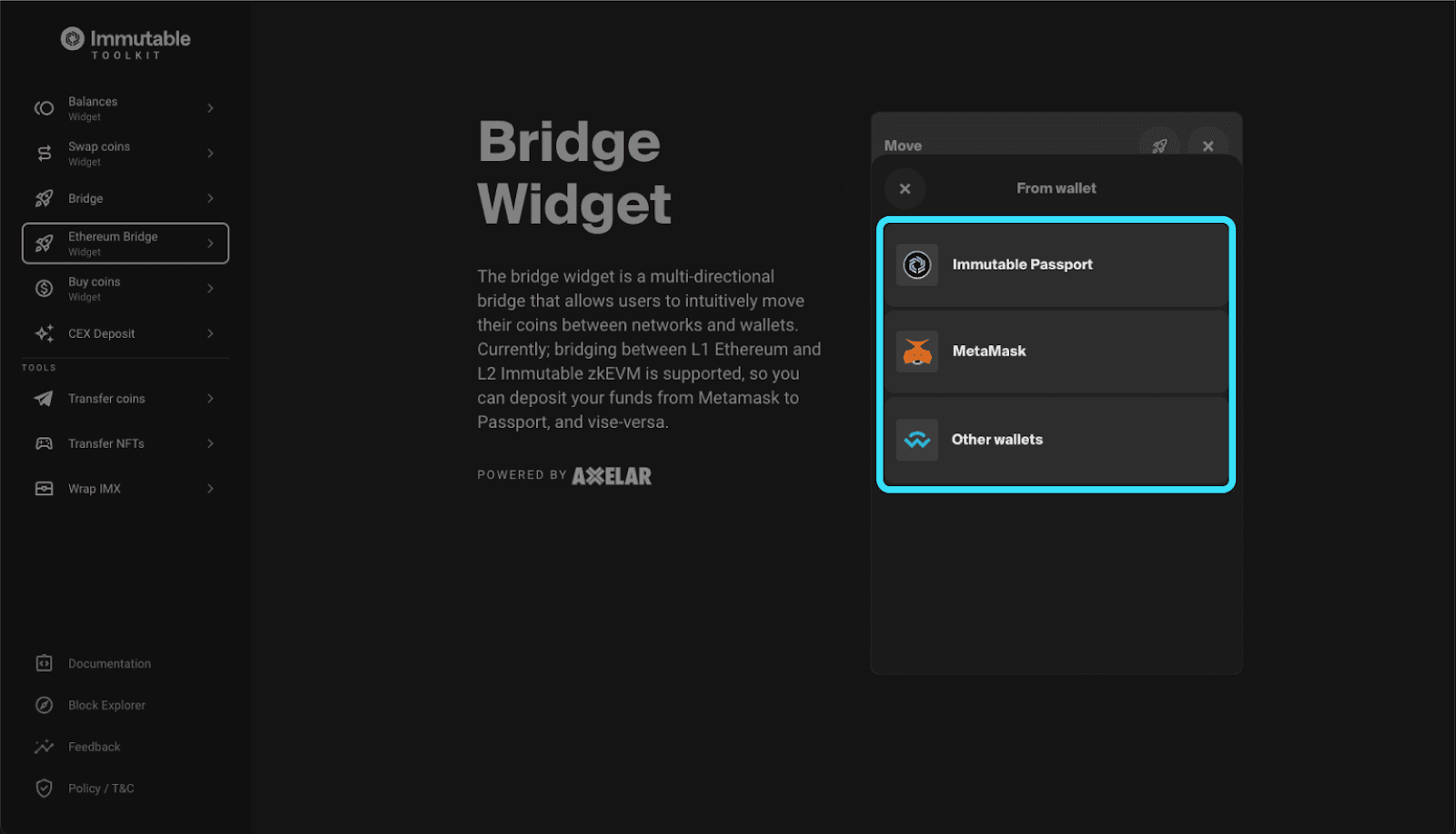Click the Bridge rocket icon

tap(43, 198)
